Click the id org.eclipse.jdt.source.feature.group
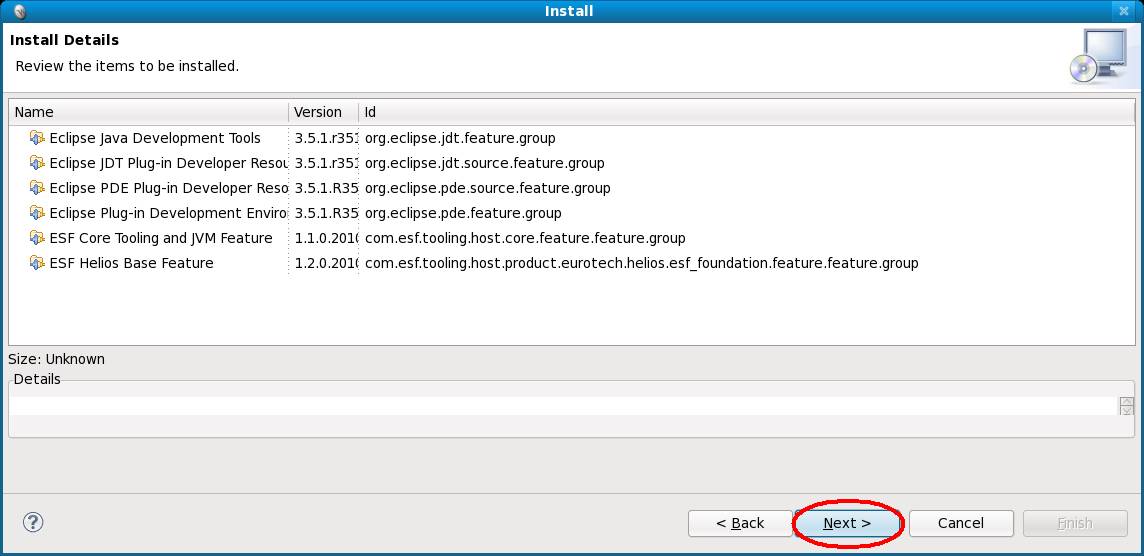1144x556 pixels. click(x=484, y=163)
